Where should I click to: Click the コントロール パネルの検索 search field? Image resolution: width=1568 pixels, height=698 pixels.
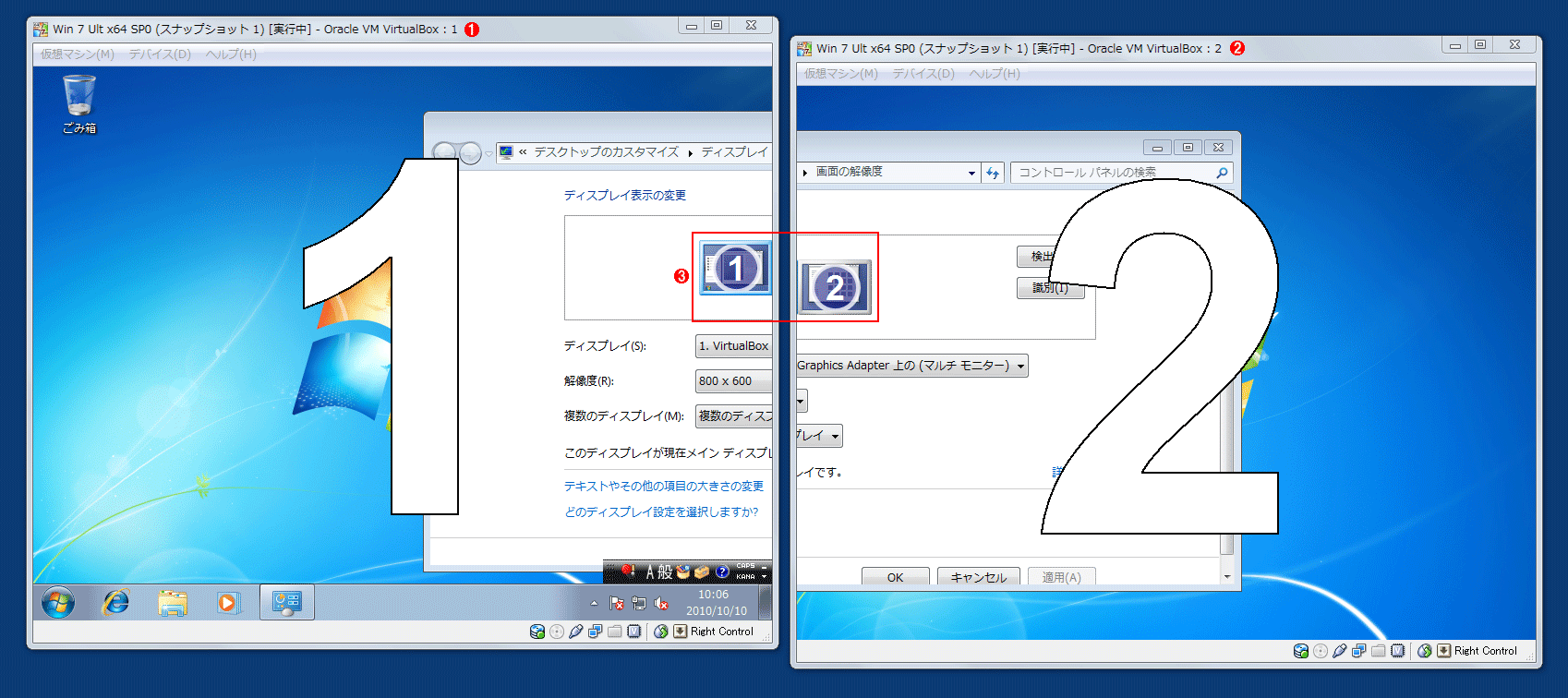(x=1113, y=173)
